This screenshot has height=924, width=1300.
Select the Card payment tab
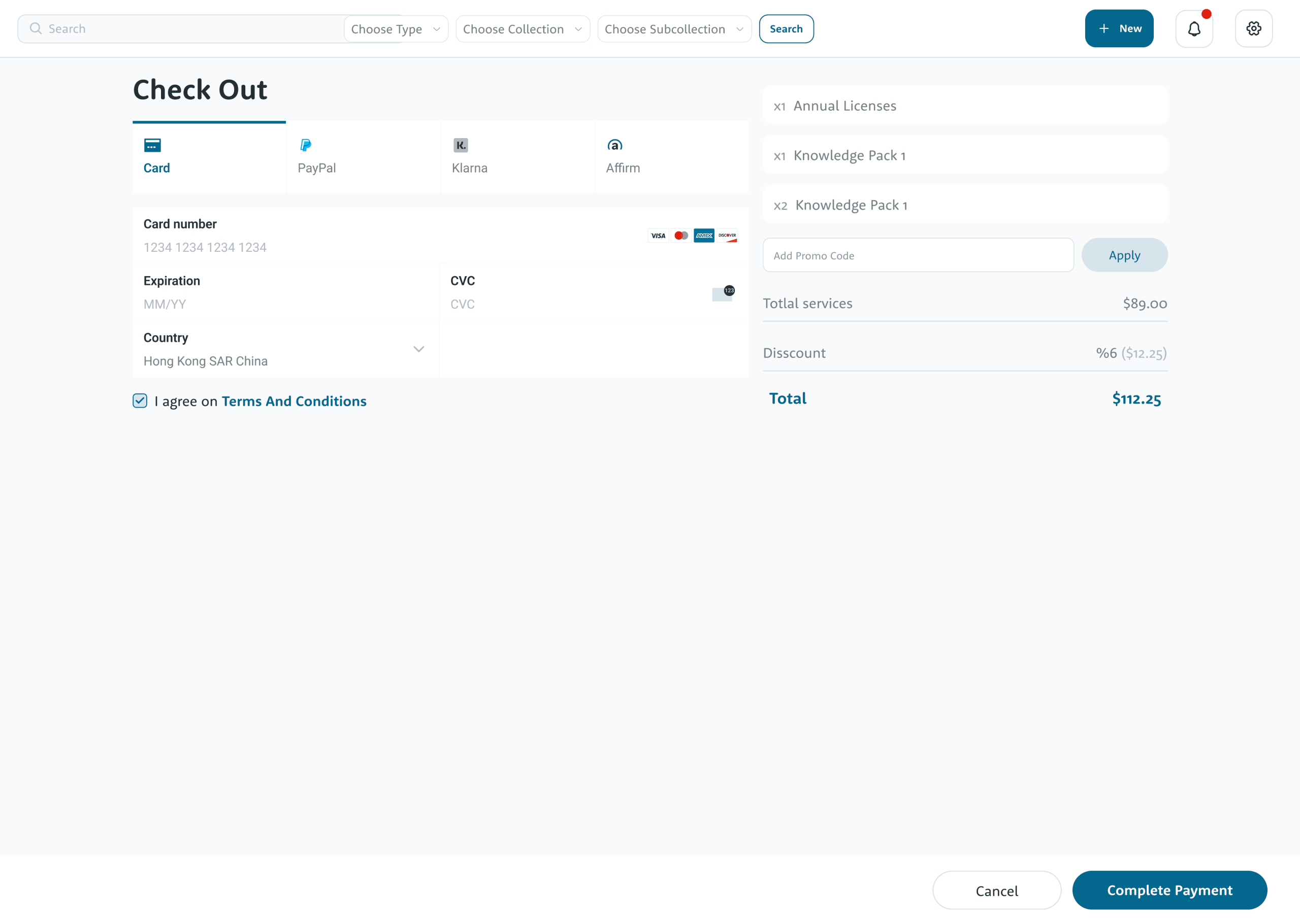(209, 157)
